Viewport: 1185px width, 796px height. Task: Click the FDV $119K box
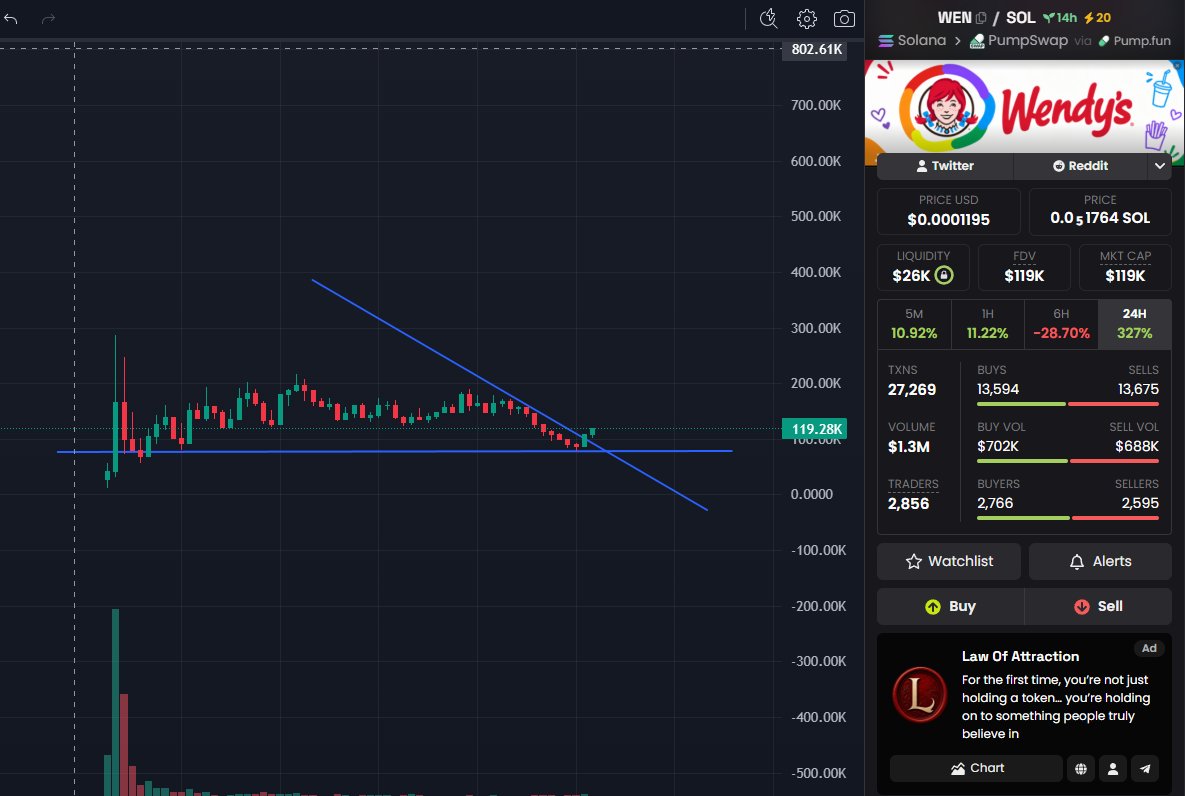(x=1024, y=267)
